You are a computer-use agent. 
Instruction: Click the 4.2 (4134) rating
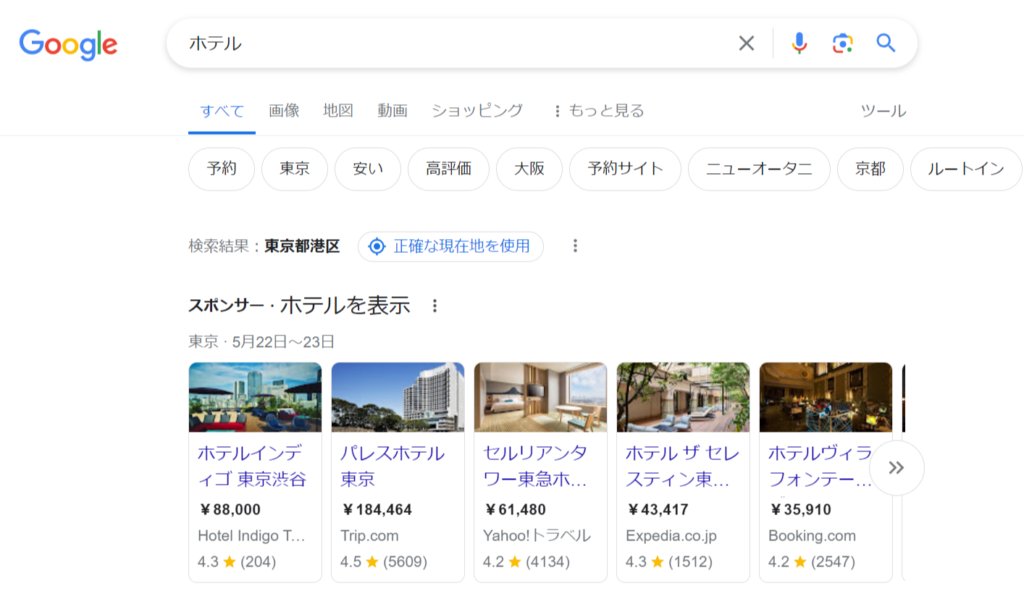pyautogui.click(x=526, y=562)
